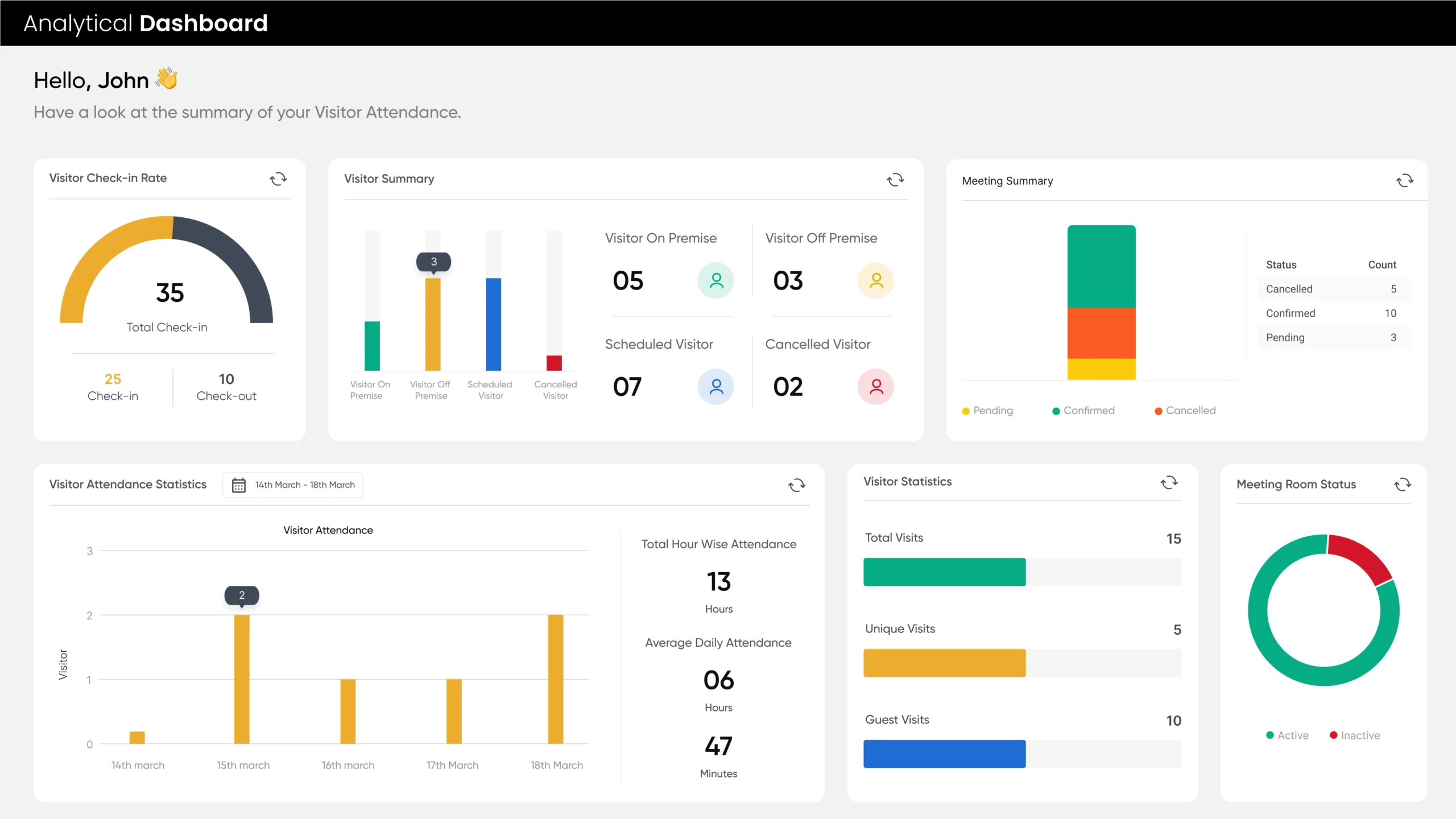
Task: Refresh Visitor Attendance Statistics chart
Action: coord(797,485)
